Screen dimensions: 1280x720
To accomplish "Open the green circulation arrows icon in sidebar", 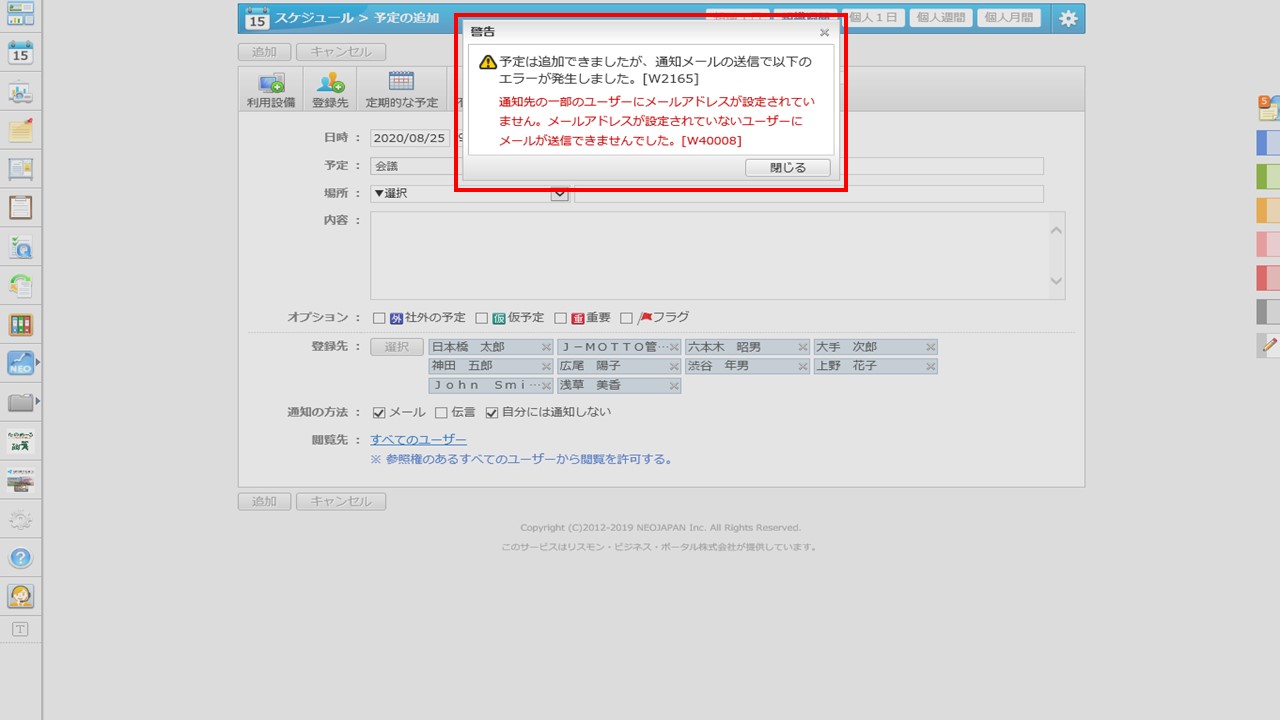I will [21, 285].
